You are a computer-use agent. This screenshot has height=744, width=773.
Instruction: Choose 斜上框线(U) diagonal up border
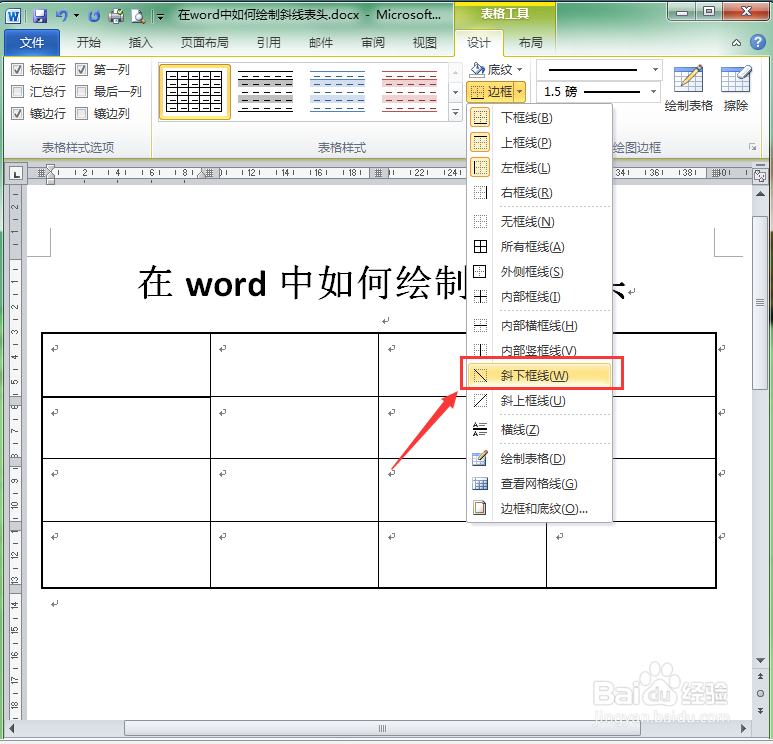point(539,401)
